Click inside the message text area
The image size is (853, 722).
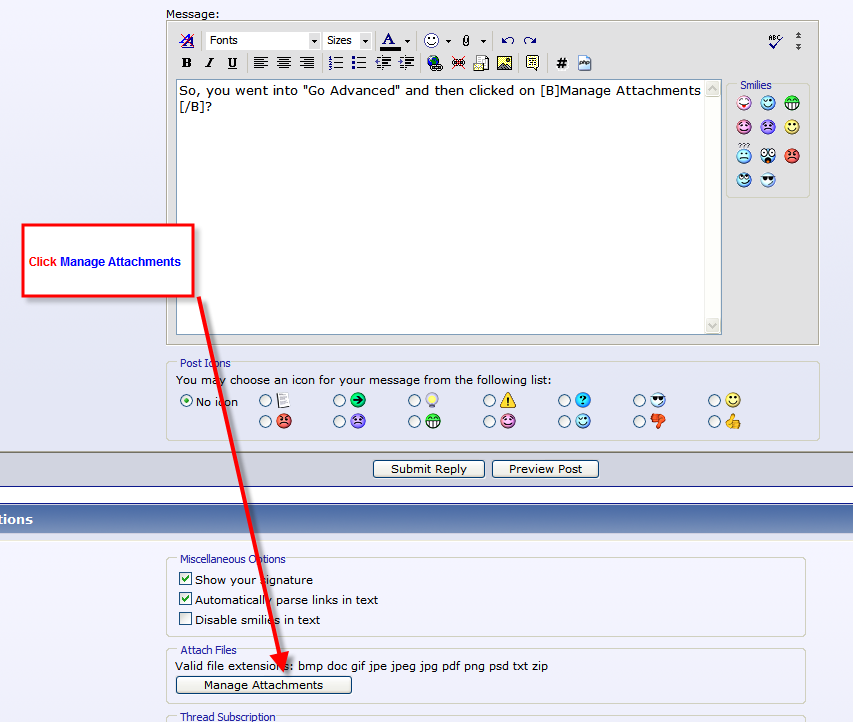[440, 220]
